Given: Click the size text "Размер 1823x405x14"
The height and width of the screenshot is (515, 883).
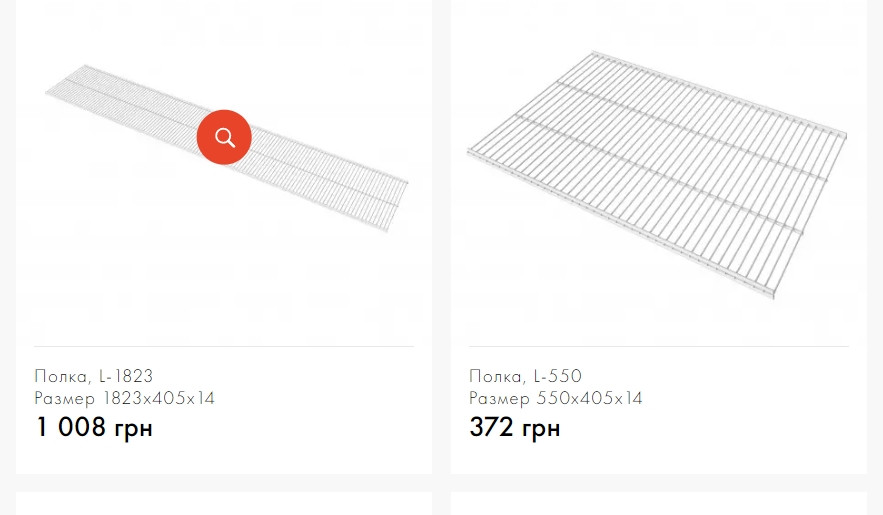Looking at the screenshot, I should click(125, 398).
